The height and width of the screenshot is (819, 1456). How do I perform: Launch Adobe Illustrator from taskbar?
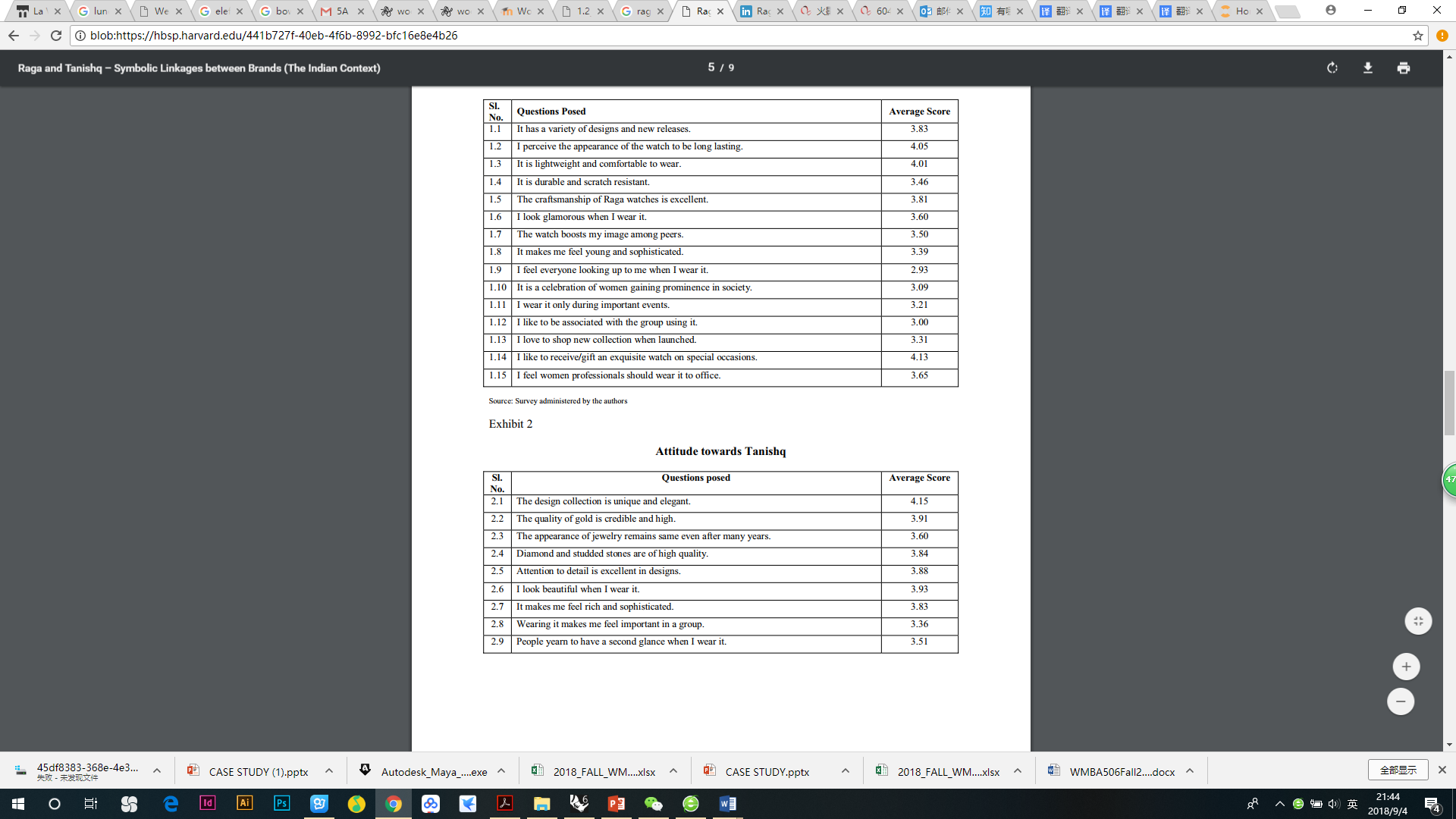(x=244, y=803)
